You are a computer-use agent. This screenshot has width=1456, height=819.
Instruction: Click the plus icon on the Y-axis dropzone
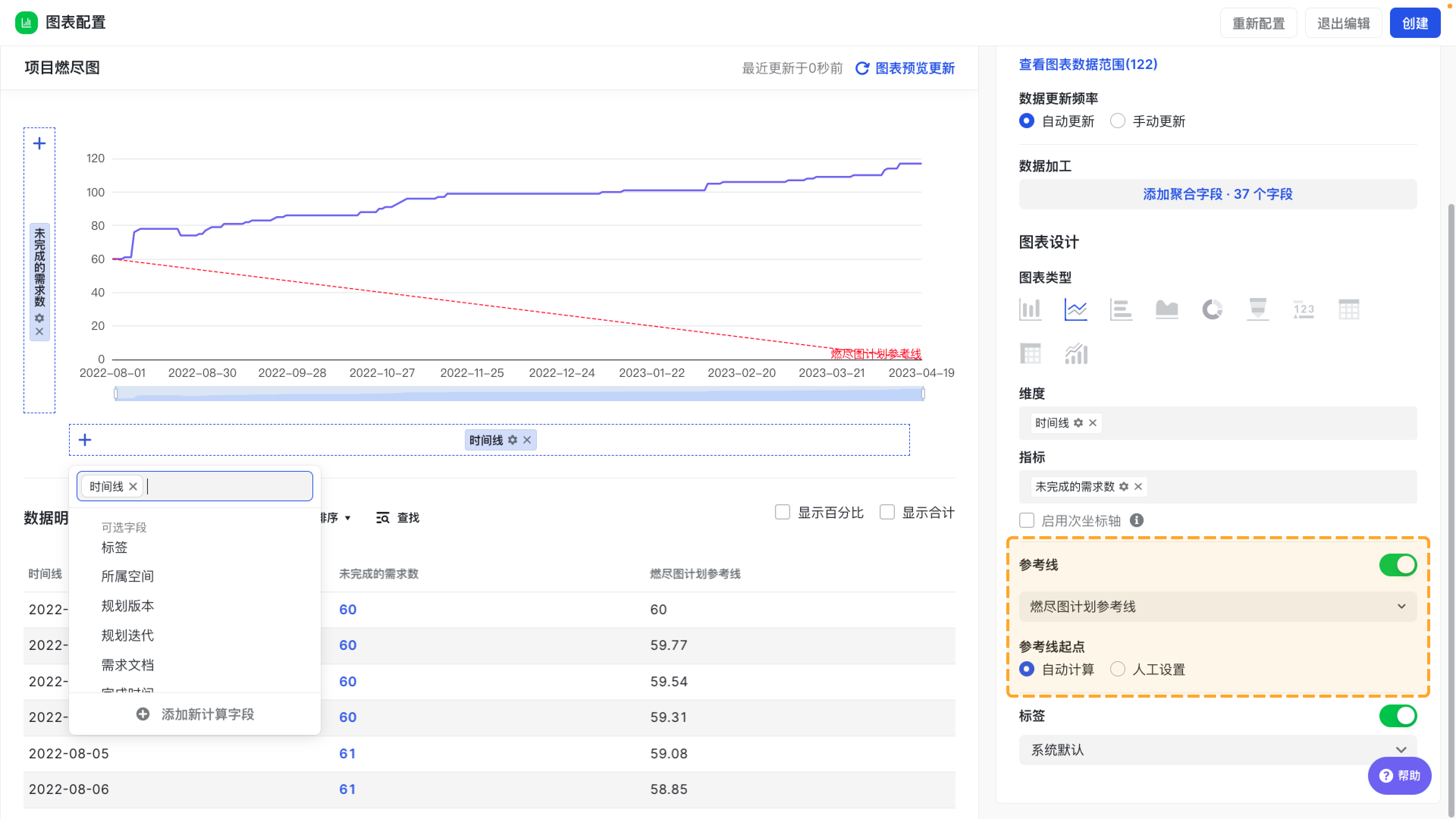point(39,144)
